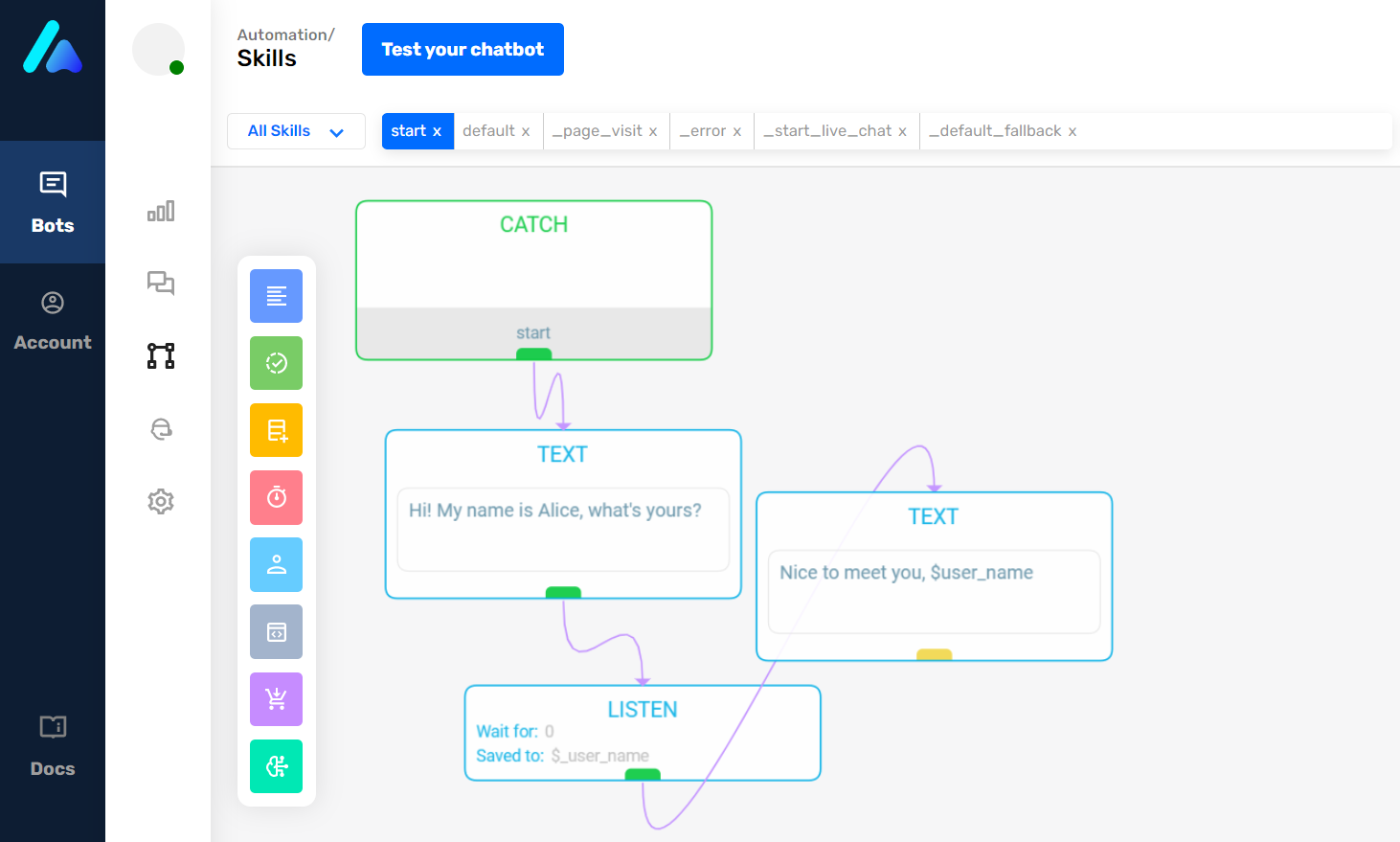Viewport: 1400px width, 842px height.
Task: Edit the 'Nice to meet you, $user_name' field
Action: 935,592
